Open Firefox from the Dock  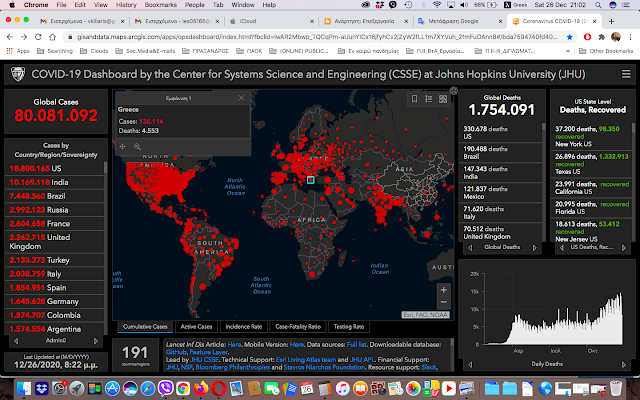(x=200, y=388)
